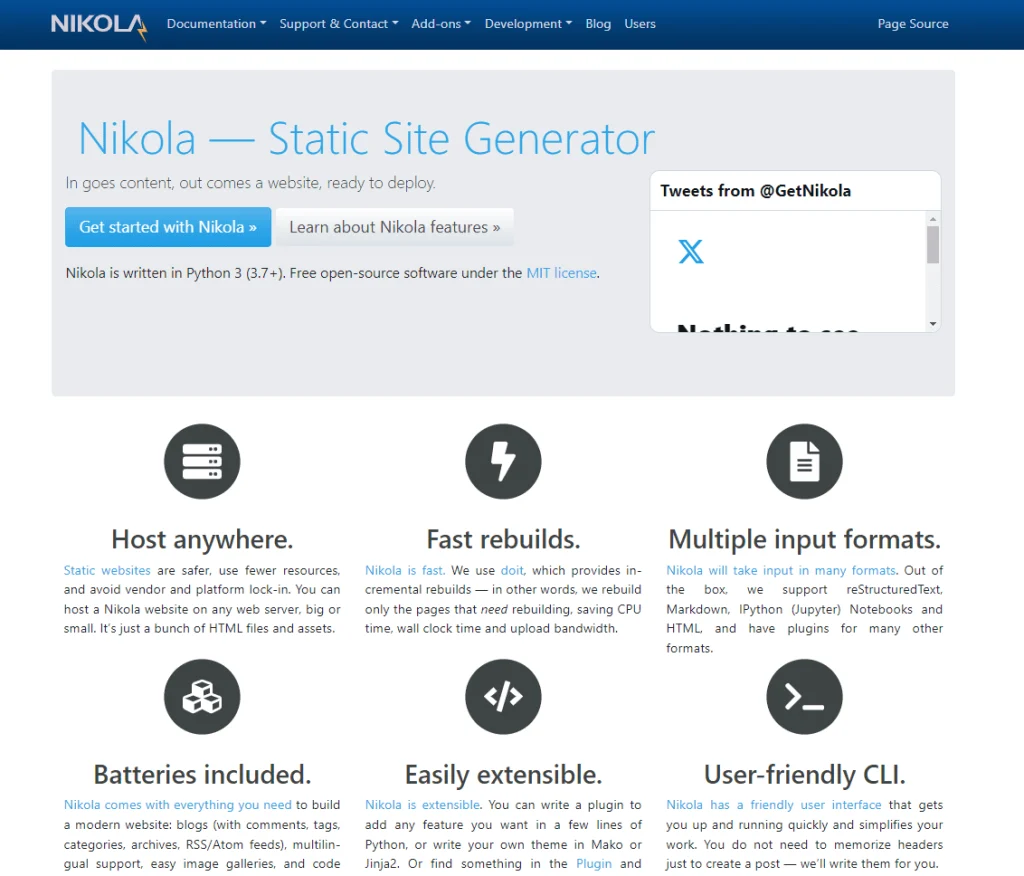
Task: Click the Nikola logo in the navbar
Action: point(99,26)
